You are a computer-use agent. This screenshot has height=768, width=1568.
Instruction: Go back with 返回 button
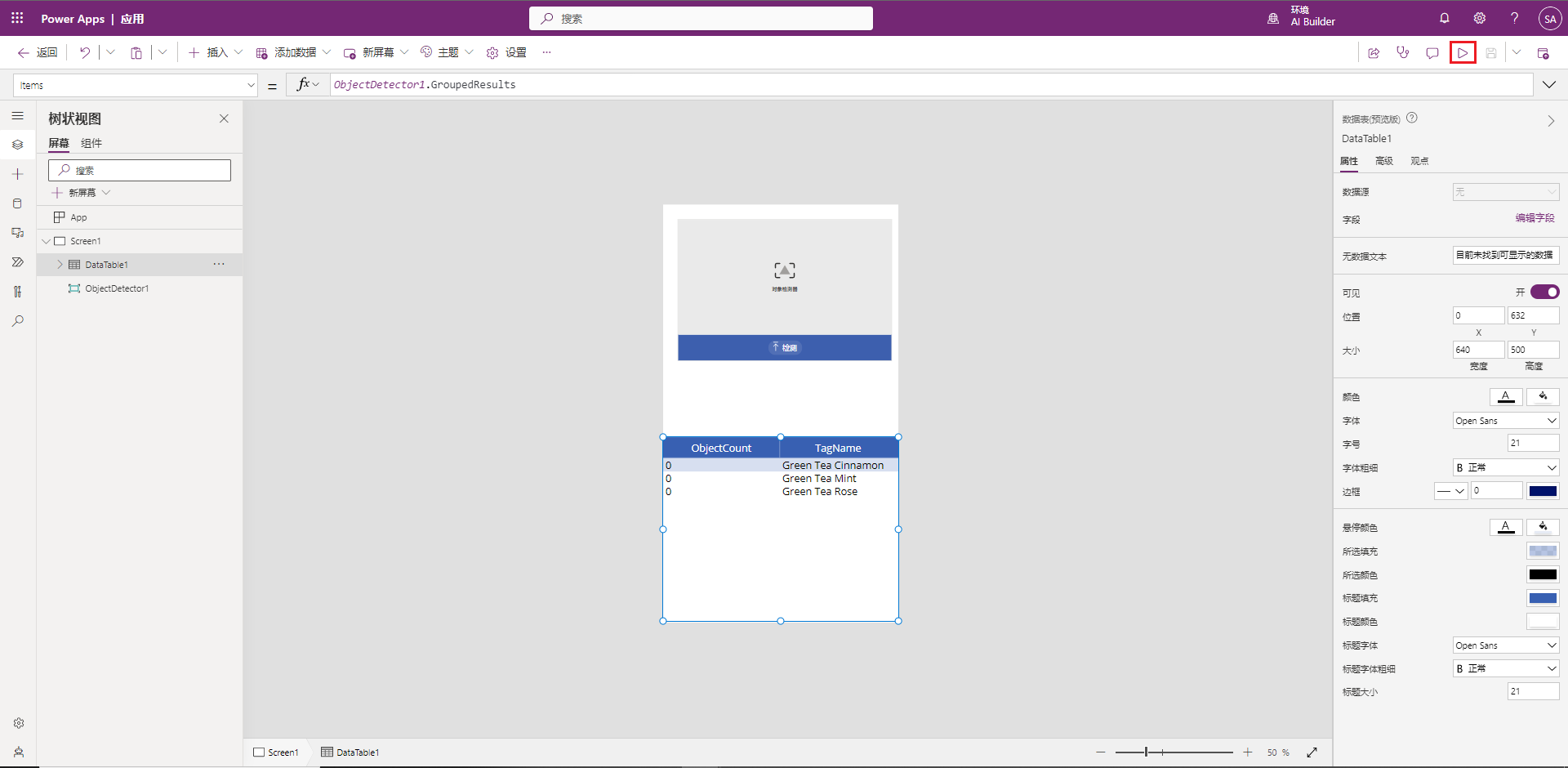38,52
